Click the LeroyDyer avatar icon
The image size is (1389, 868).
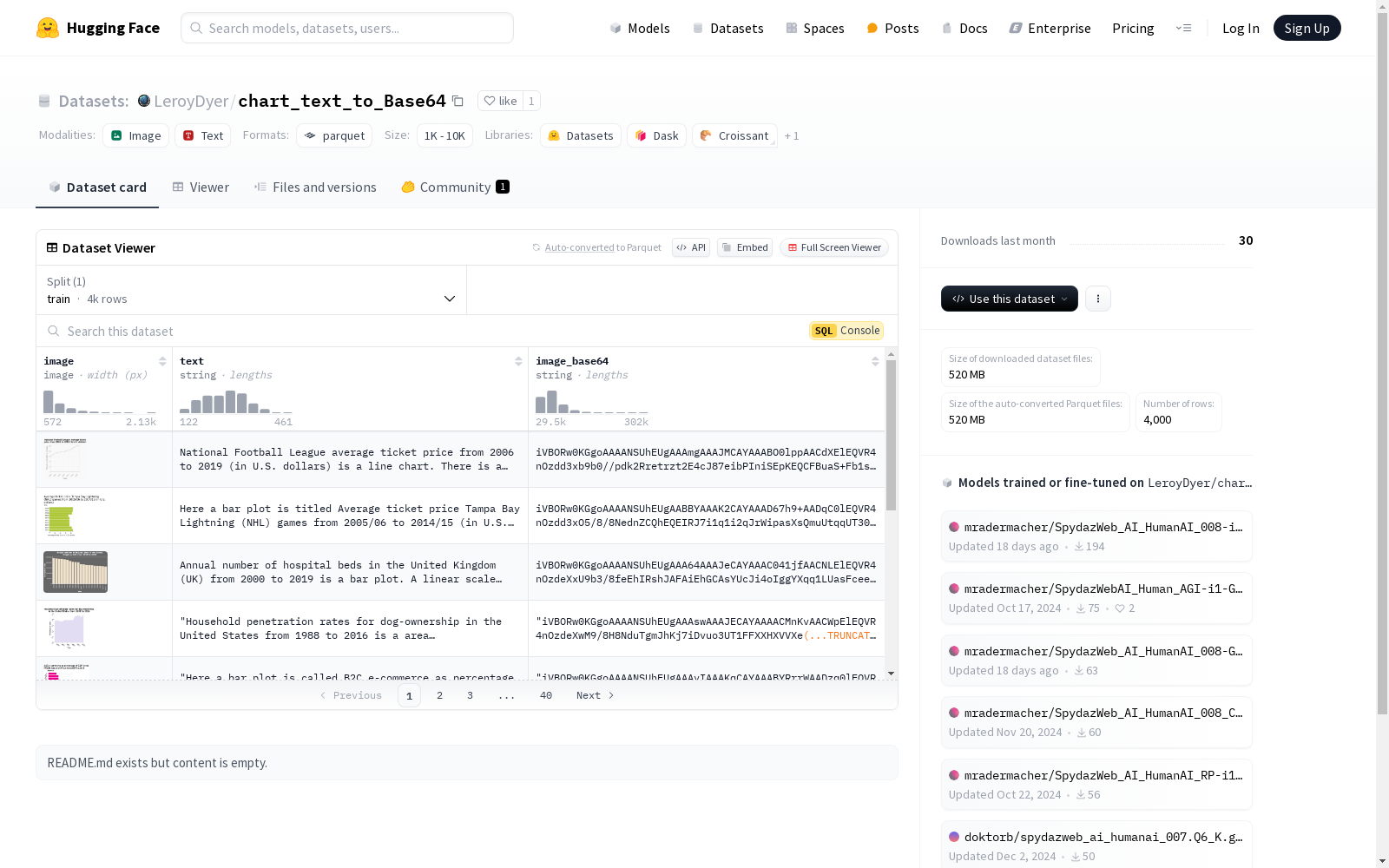pyautogui.click(x=144, y=101)
